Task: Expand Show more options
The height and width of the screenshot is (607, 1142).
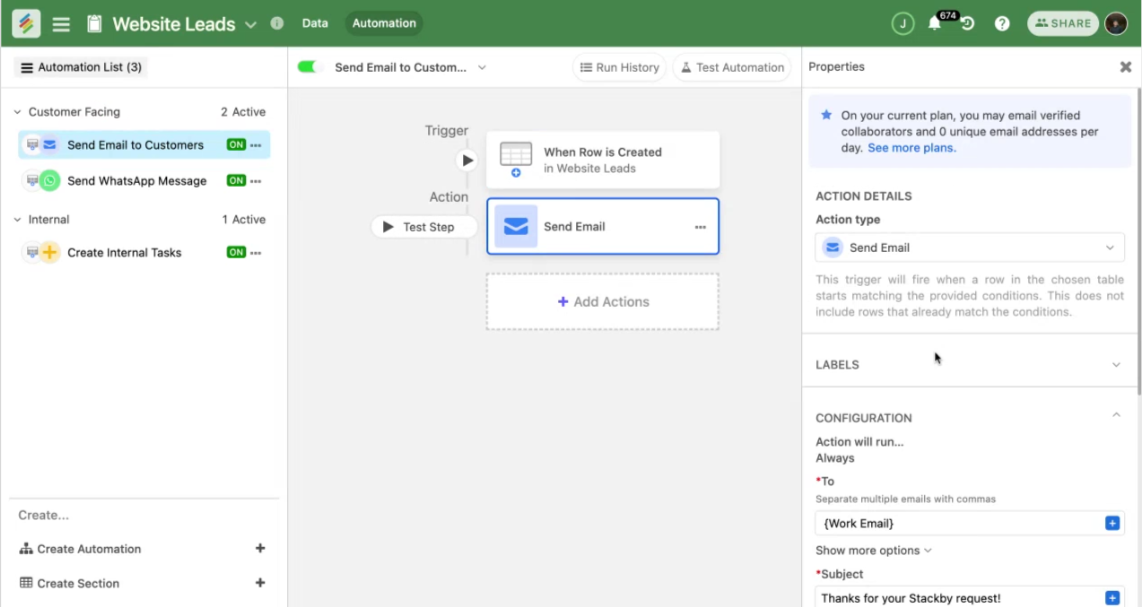Action: pos(873,550)
